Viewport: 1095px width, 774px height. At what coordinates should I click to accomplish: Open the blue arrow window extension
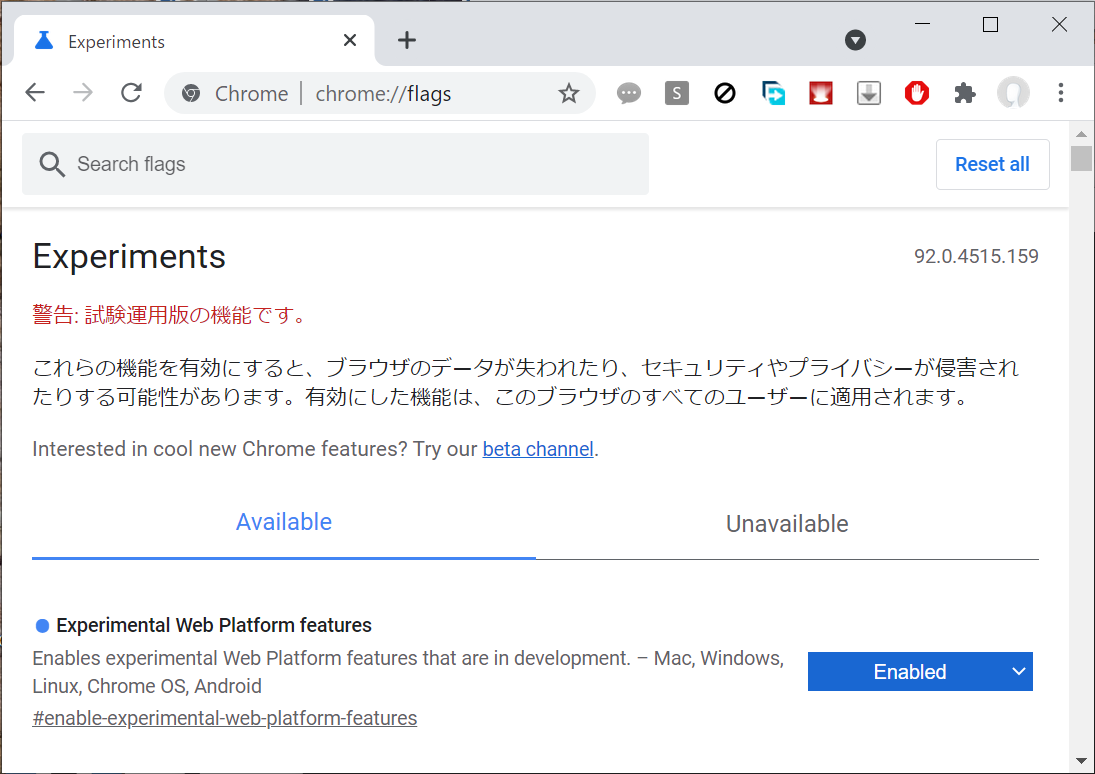click(773, 93)
